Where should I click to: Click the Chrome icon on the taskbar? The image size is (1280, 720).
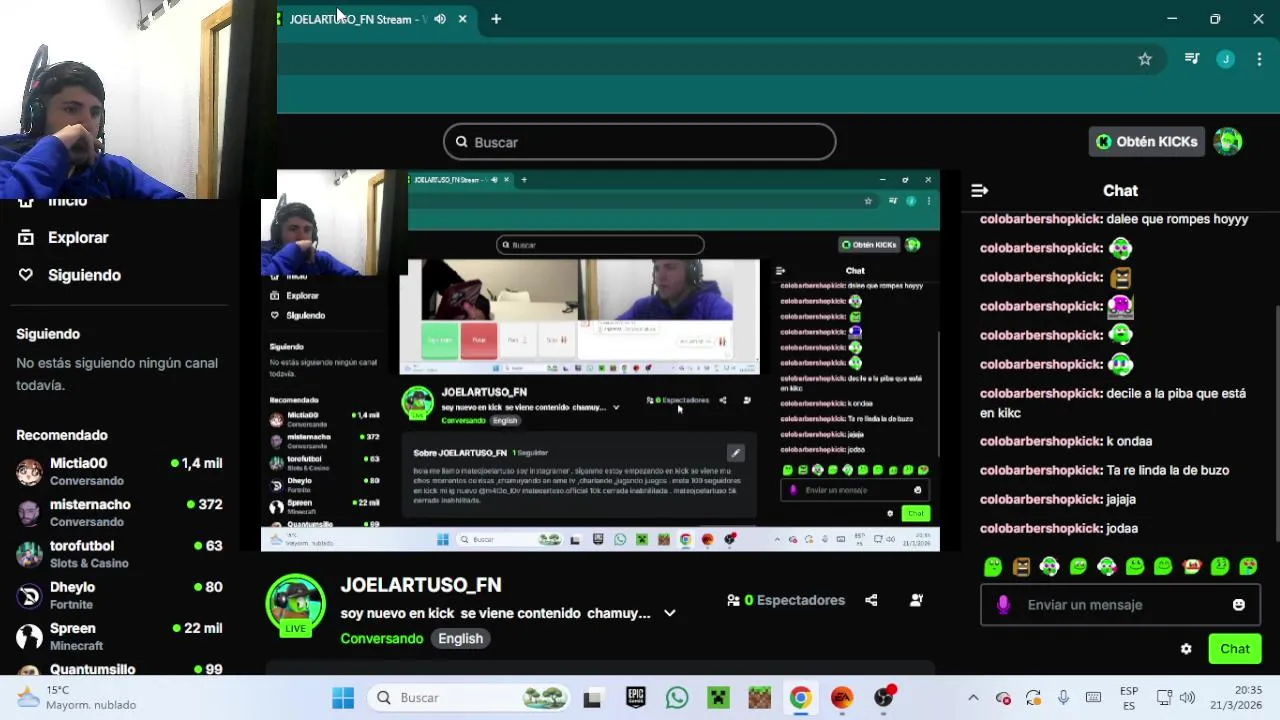(x=800, y=698)
